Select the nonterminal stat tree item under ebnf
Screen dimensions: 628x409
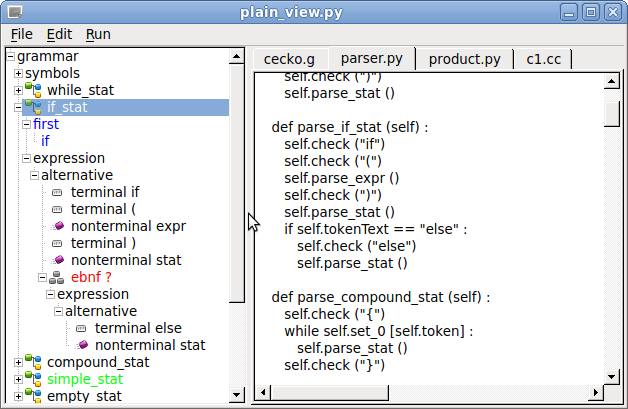point(150,345)
